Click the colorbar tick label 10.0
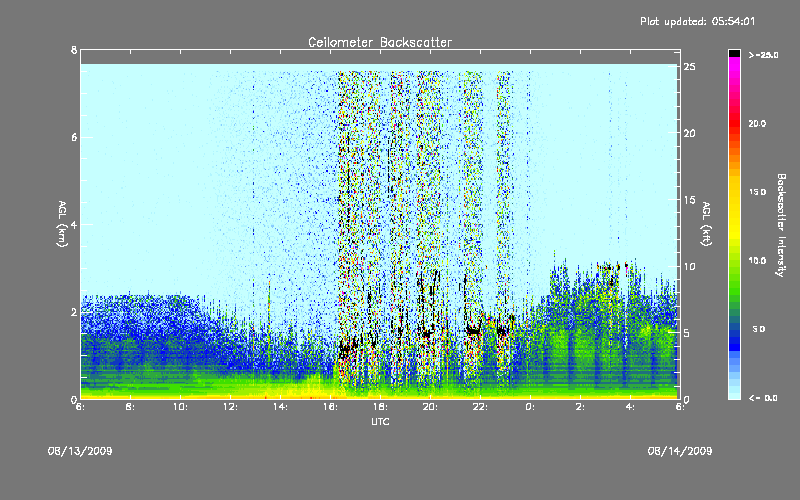This screenshot has height=500, width=800. click(x=757, y=261)
